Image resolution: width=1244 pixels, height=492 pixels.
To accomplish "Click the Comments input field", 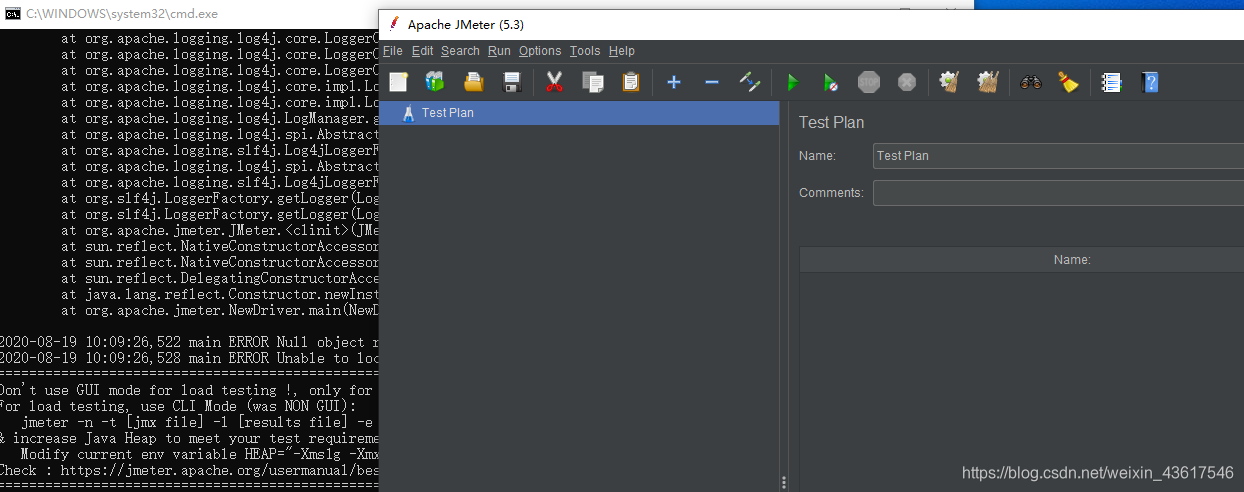I will (1058, 193).
